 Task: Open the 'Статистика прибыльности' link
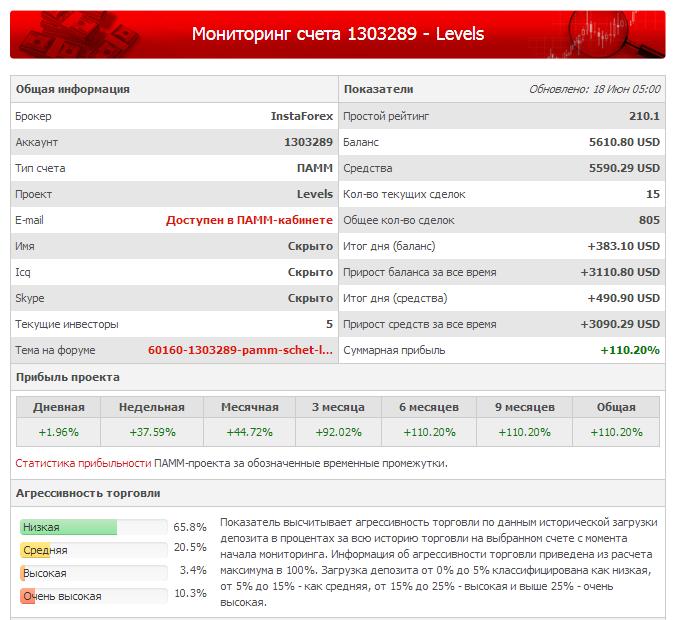83,463
